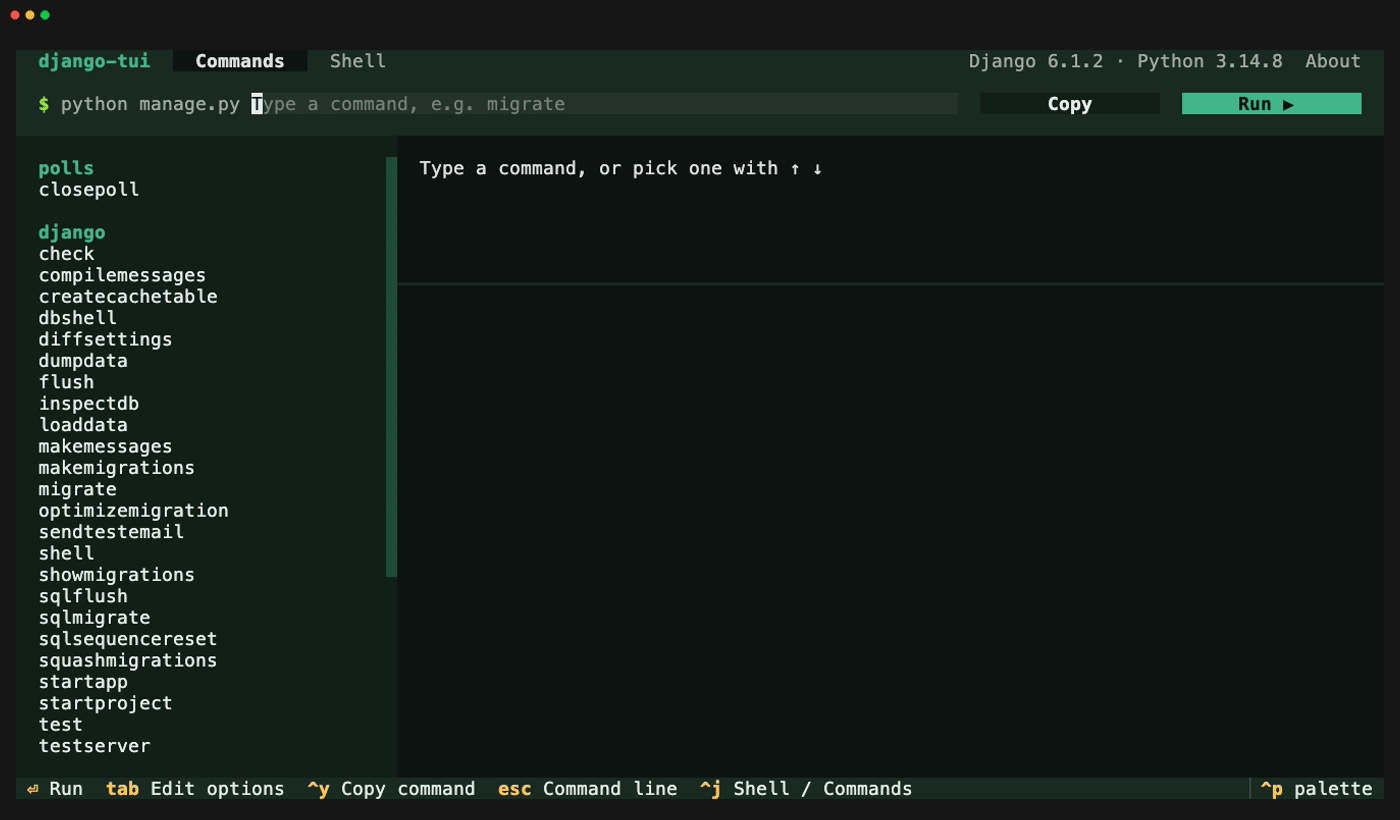Click the footer Run shortcut
The image size is (1400, 820).
(55, 789)
